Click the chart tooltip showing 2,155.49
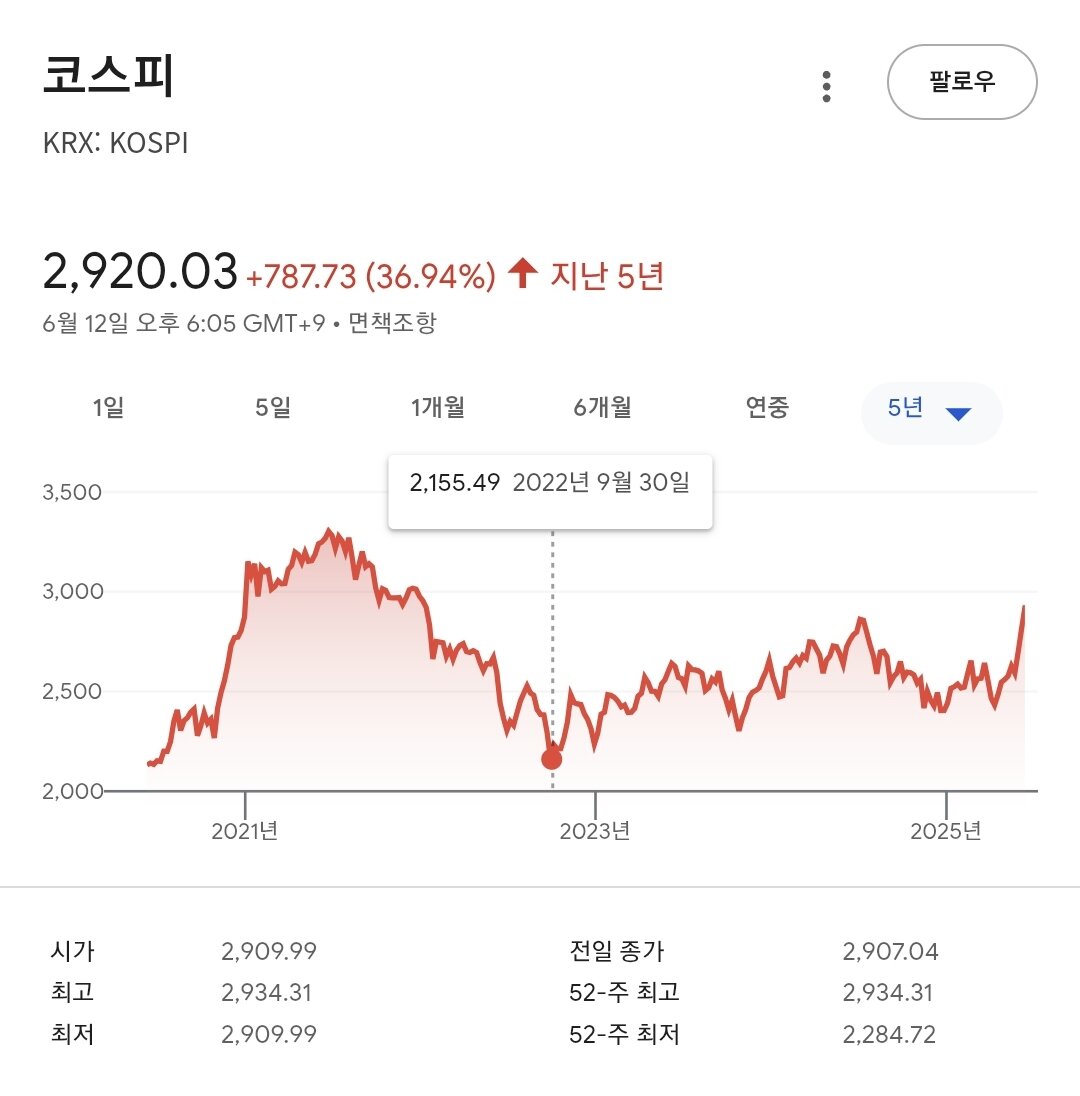This screenshot has height=1096, width=1080. (x=550, y=491)
